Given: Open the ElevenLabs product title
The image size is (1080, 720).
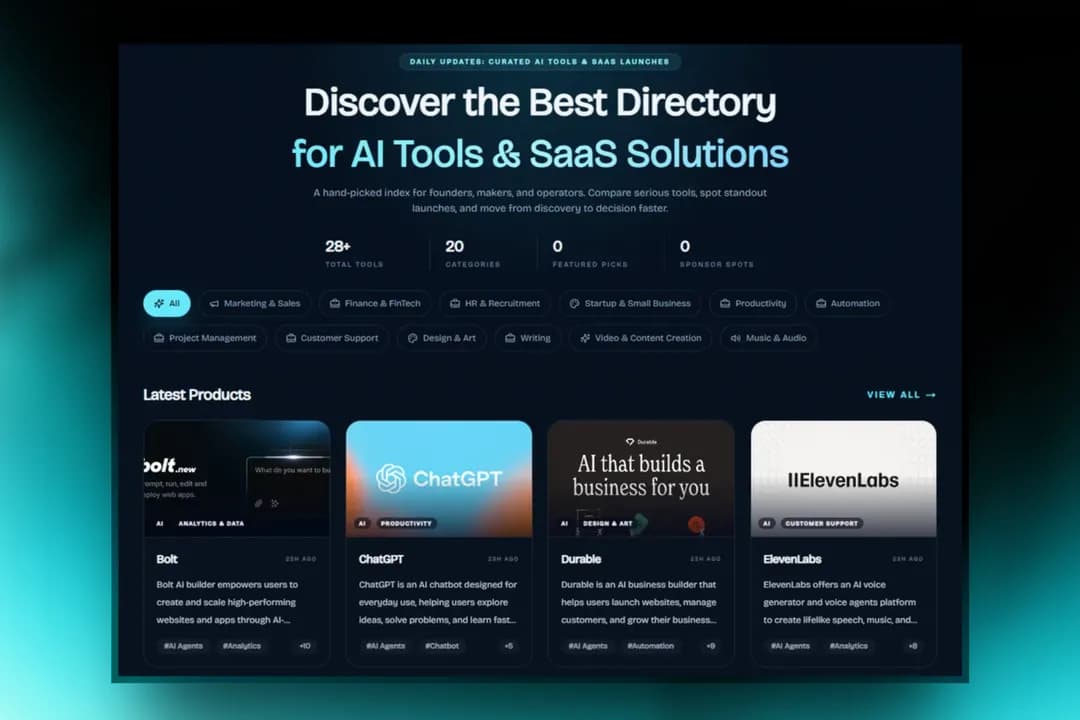Looking at the screenshot, I should coord(792,559).
